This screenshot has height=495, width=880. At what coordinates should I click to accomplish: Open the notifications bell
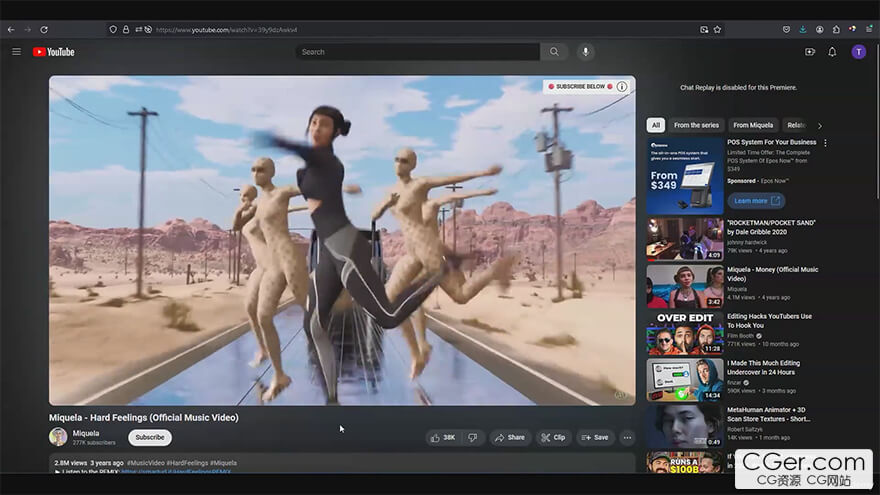tap(832, 52)
